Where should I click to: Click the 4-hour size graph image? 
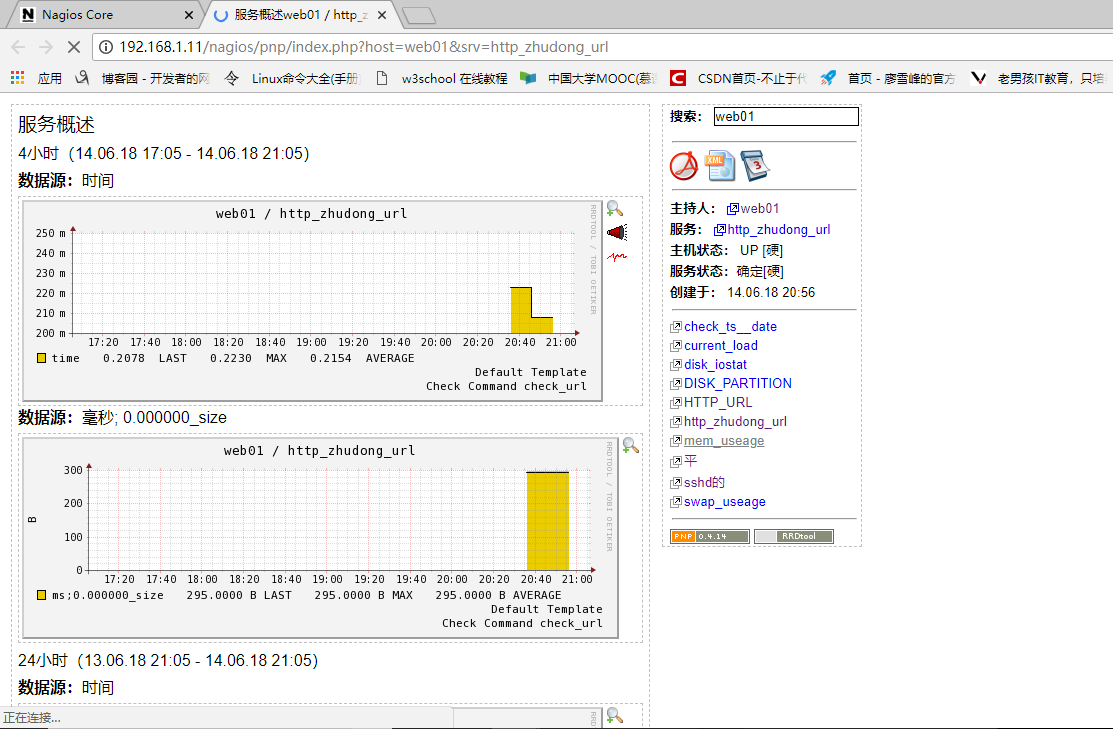point(320,538)
